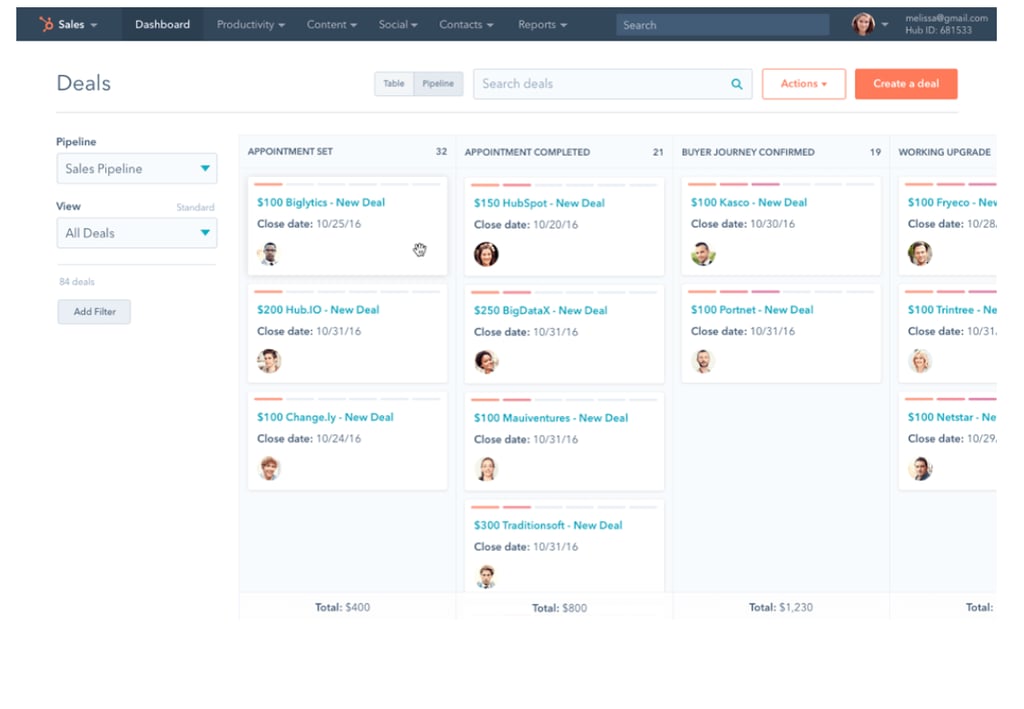Expand the Contacts menu
Viewport: 1024px width, 709px height.
point(466,24)
